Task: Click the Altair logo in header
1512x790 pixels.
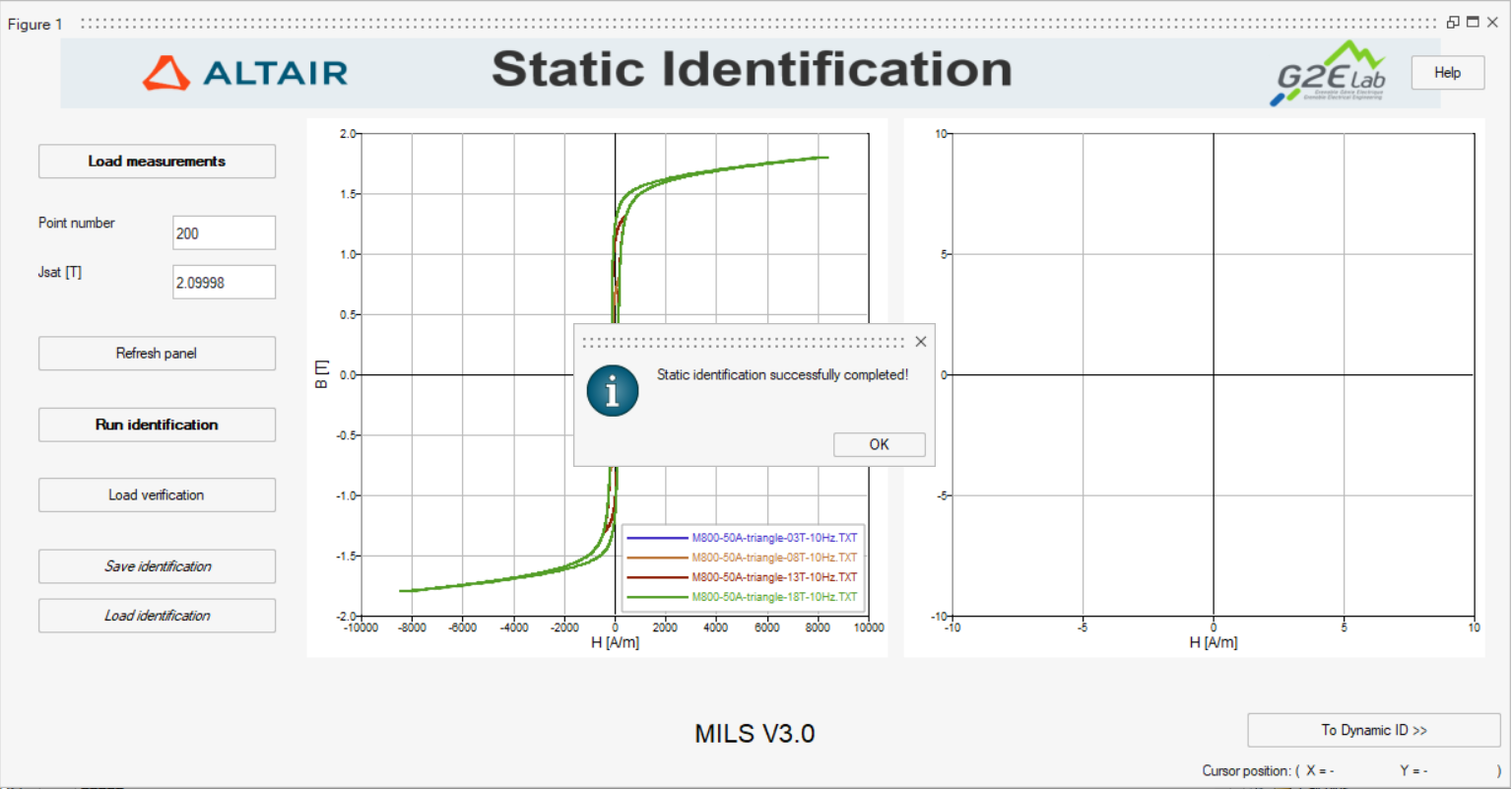Action: pos(245,73)
